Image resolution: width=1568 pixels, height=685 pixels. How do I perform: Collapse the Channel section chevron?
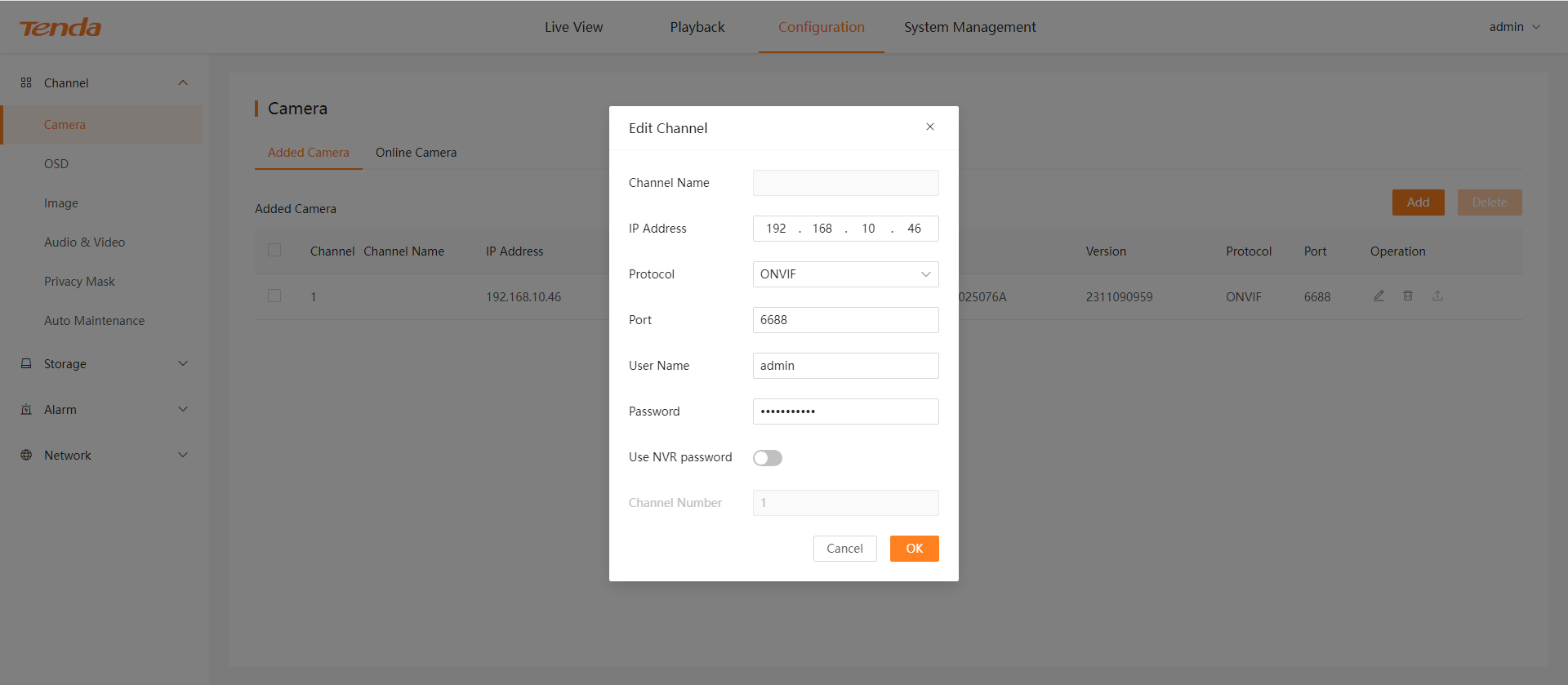pos(183,82)
